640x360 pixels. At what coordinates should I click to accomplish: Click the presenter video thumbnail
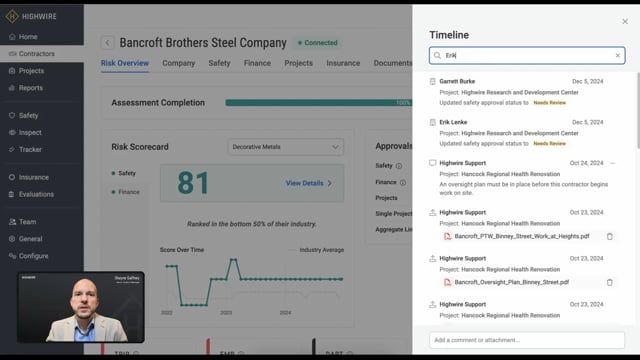click(x=81, y=307)
